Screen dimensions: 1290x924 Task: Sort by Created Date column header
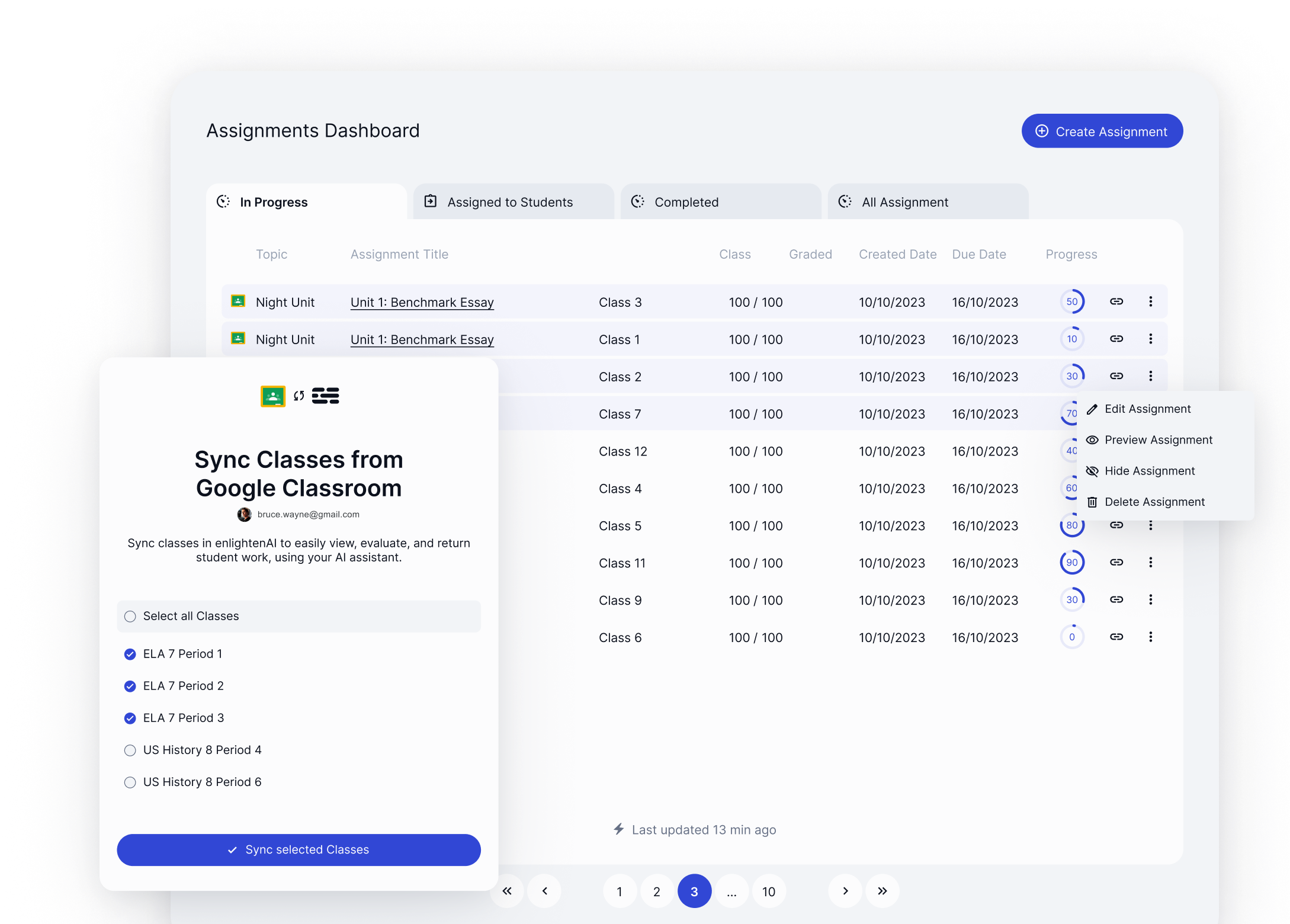click(x=897, y=254)
